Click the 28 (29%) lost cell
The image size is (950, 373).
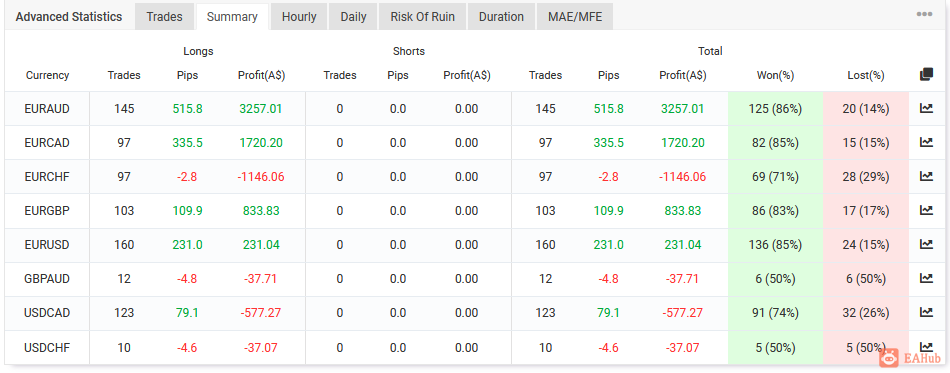pyautogui.click(x=866, y=177)
